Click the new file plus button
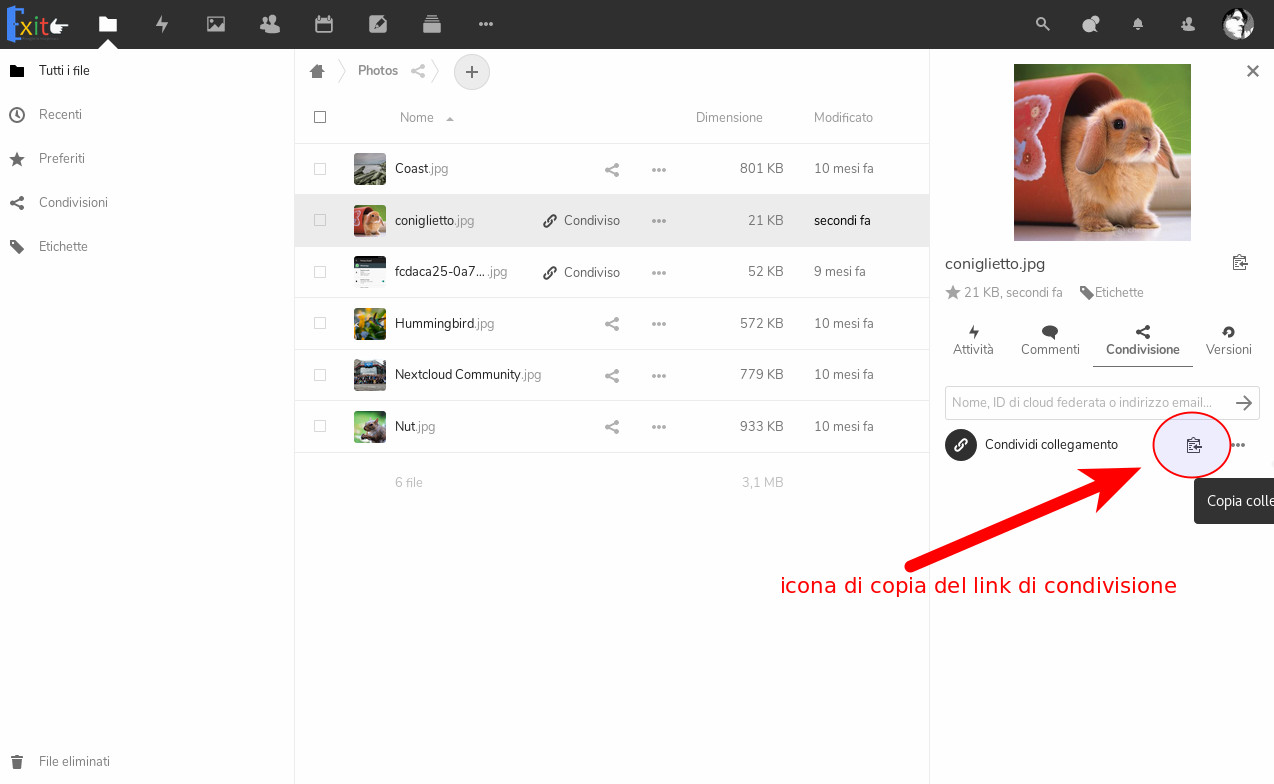 [472, 72]
